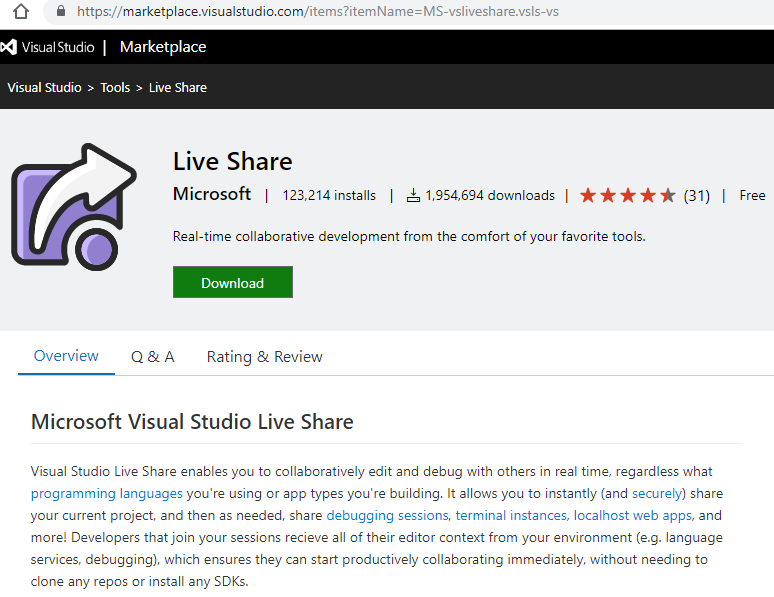The image size is (774, 597).
Task: Click the 123,214 installs text
Action: pyautogui.click(x=329, y=196)
